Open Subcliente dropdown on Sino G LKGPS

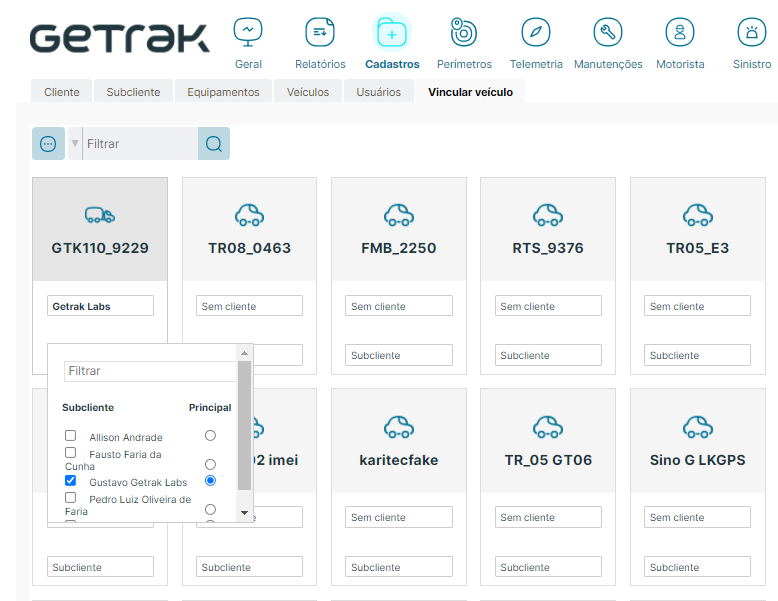697,566
